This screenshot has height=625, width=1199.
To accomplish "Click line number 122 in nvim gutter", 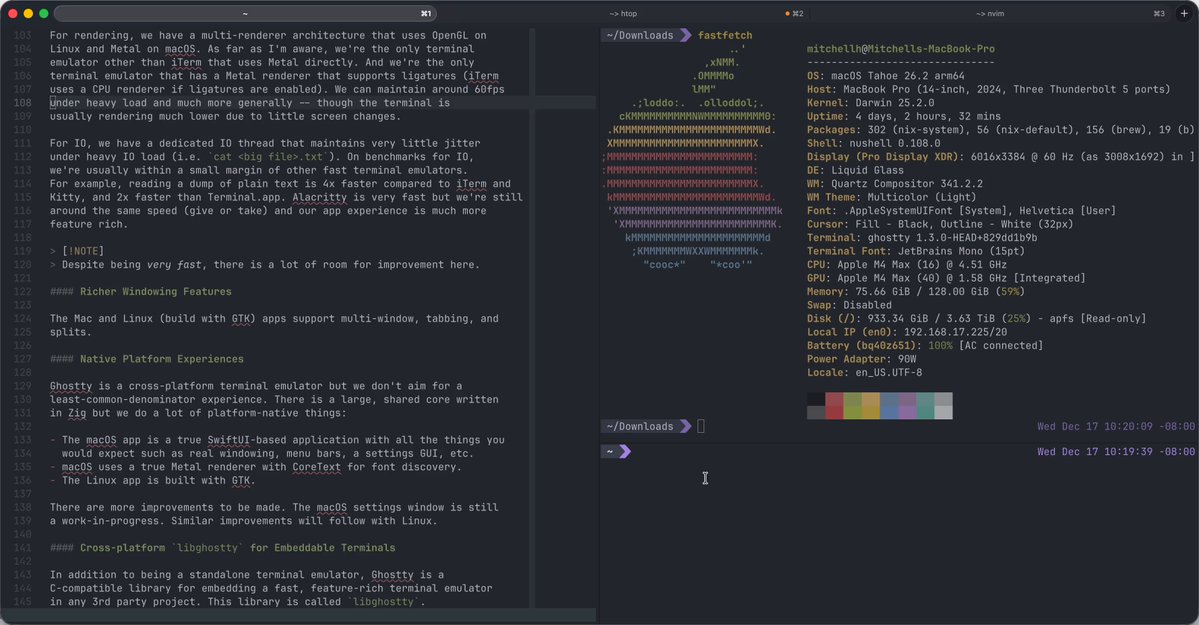I will [x=22, y=291].
